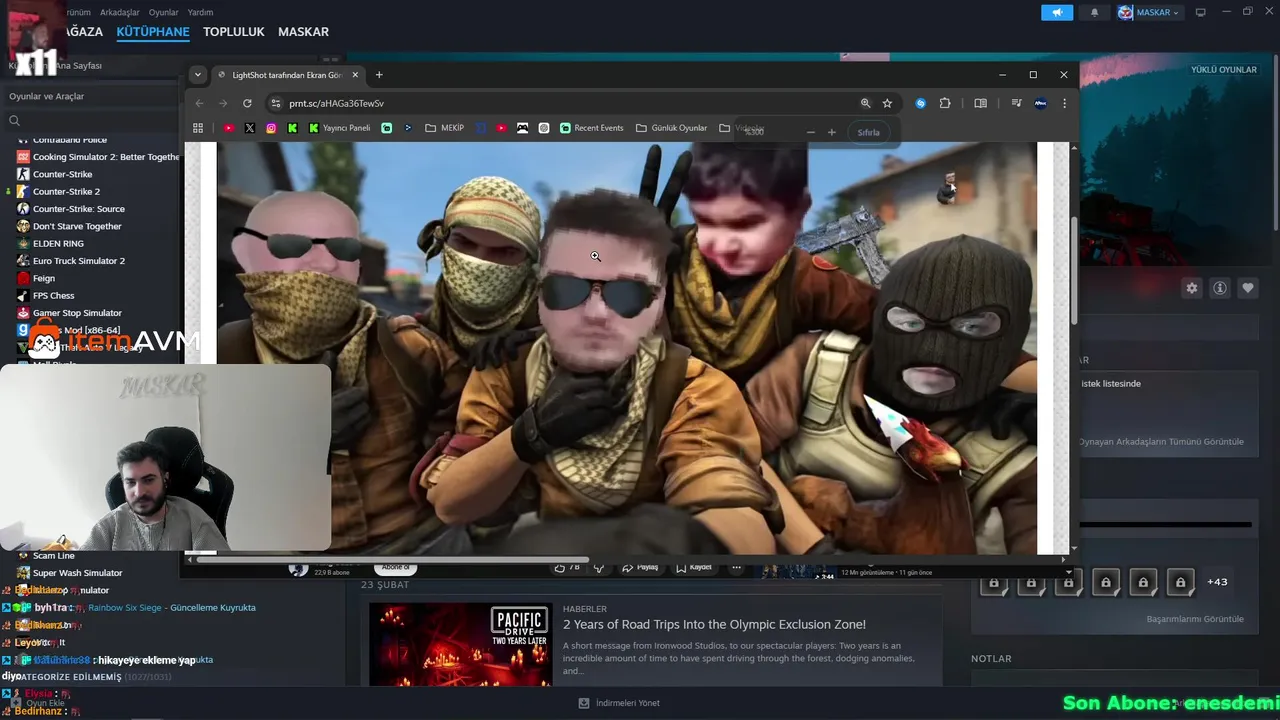Click the YÜKLÜ OYUNLAR button
Viewport: 1280px width, 720px height.
(1223, 70)
